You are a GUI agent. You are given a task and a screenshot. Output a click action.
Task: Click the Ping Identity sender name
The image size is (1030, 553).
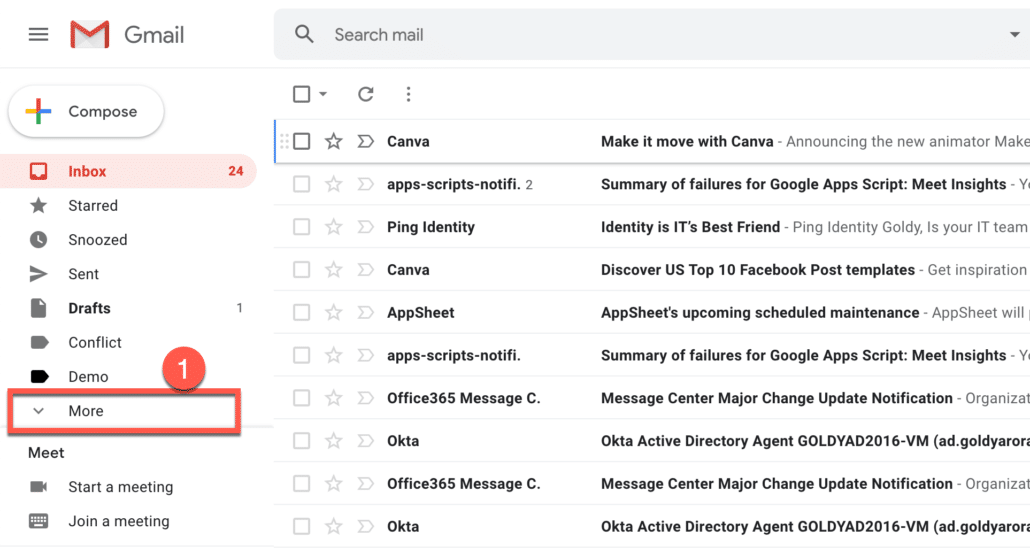431,227
